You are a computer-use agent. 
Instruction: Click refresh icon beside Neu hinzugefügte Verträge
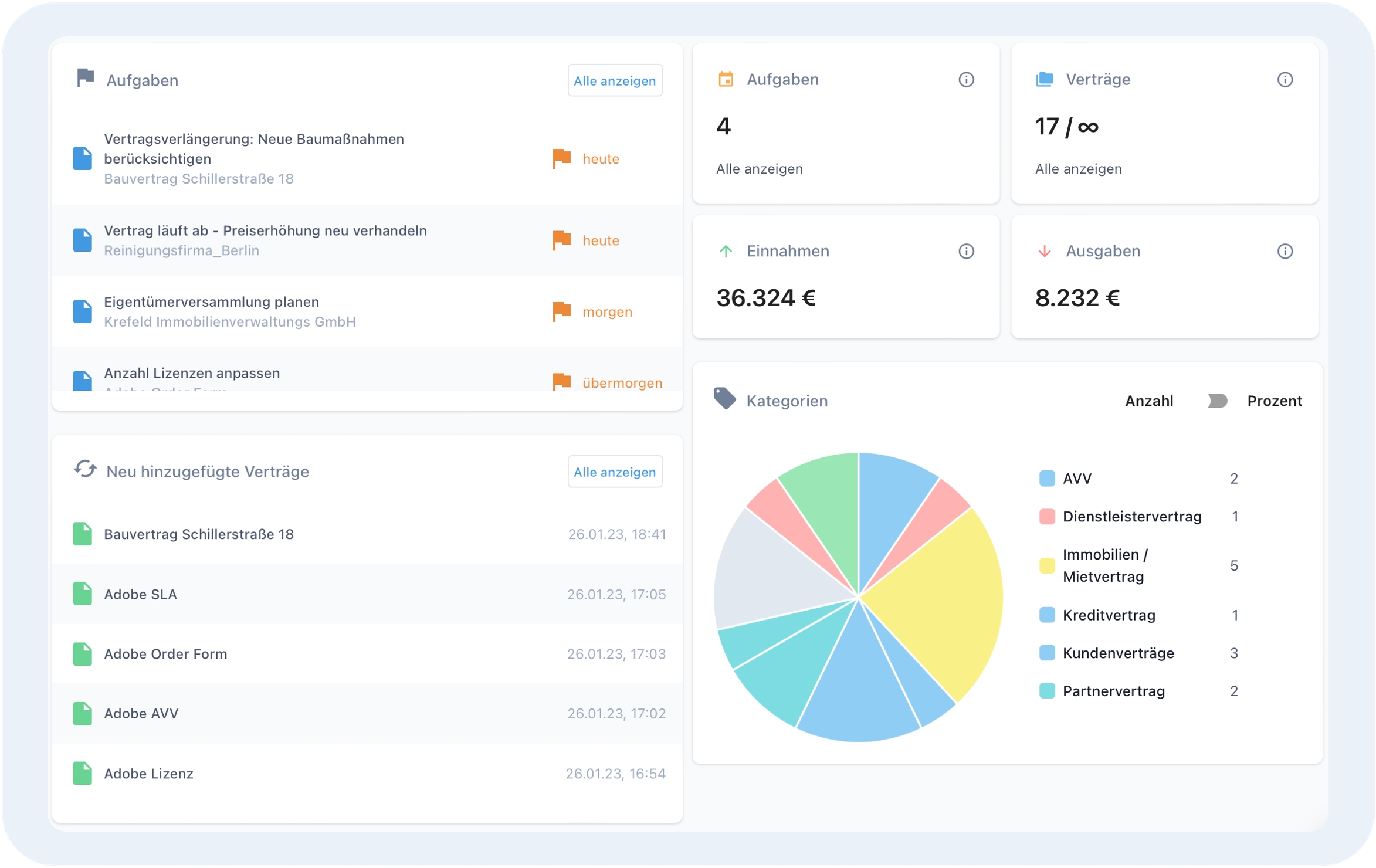(85, 470)
